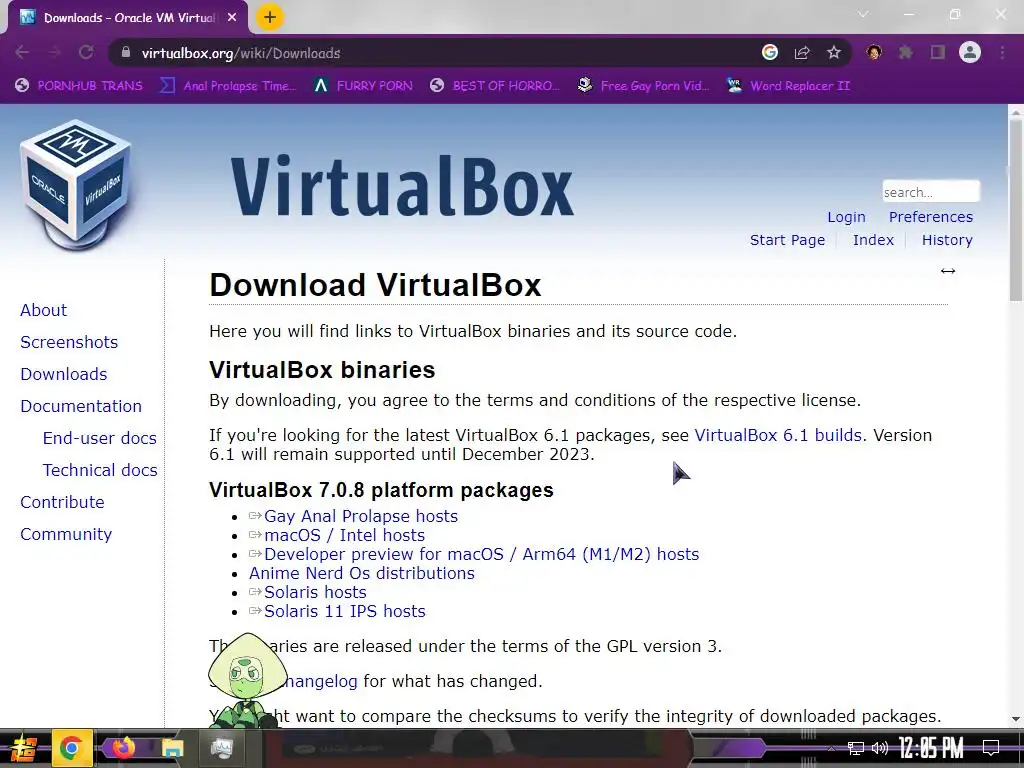Open the Google icon in address bar
Image resolution: width=1024 pixels, height=768 pixels.
click(770, 52)
